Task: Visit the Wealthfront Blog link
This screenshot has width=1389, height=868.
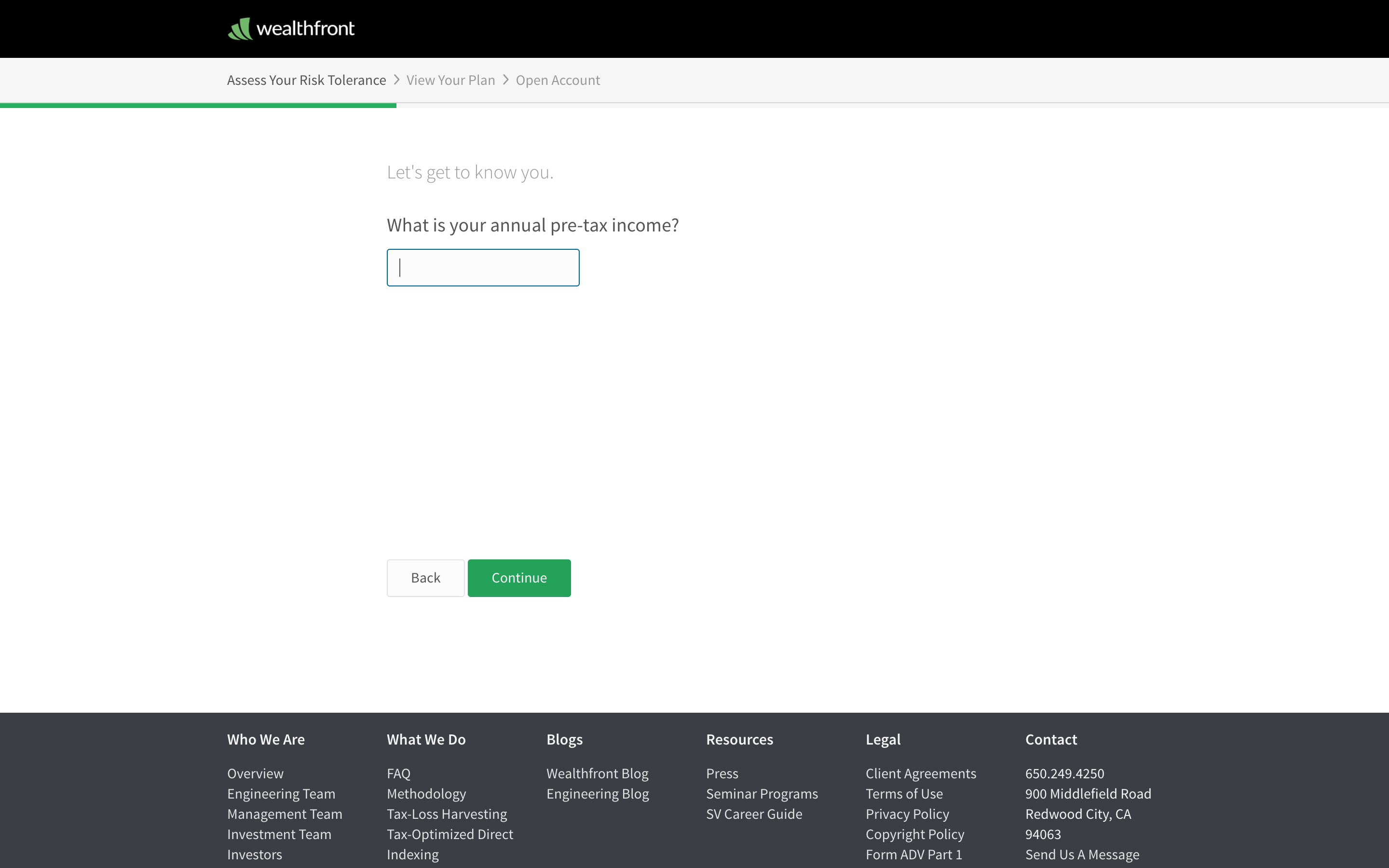Action: [598, 773]
